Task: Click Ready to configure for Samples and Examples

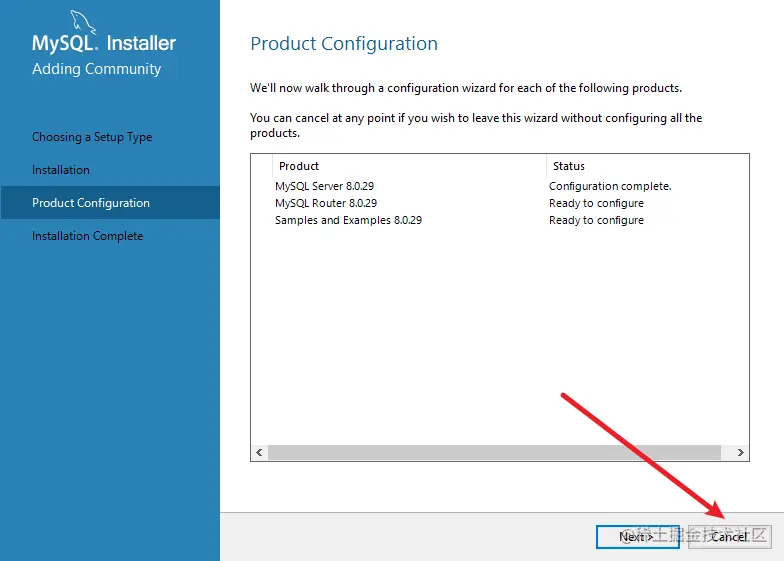Action: 596,220
